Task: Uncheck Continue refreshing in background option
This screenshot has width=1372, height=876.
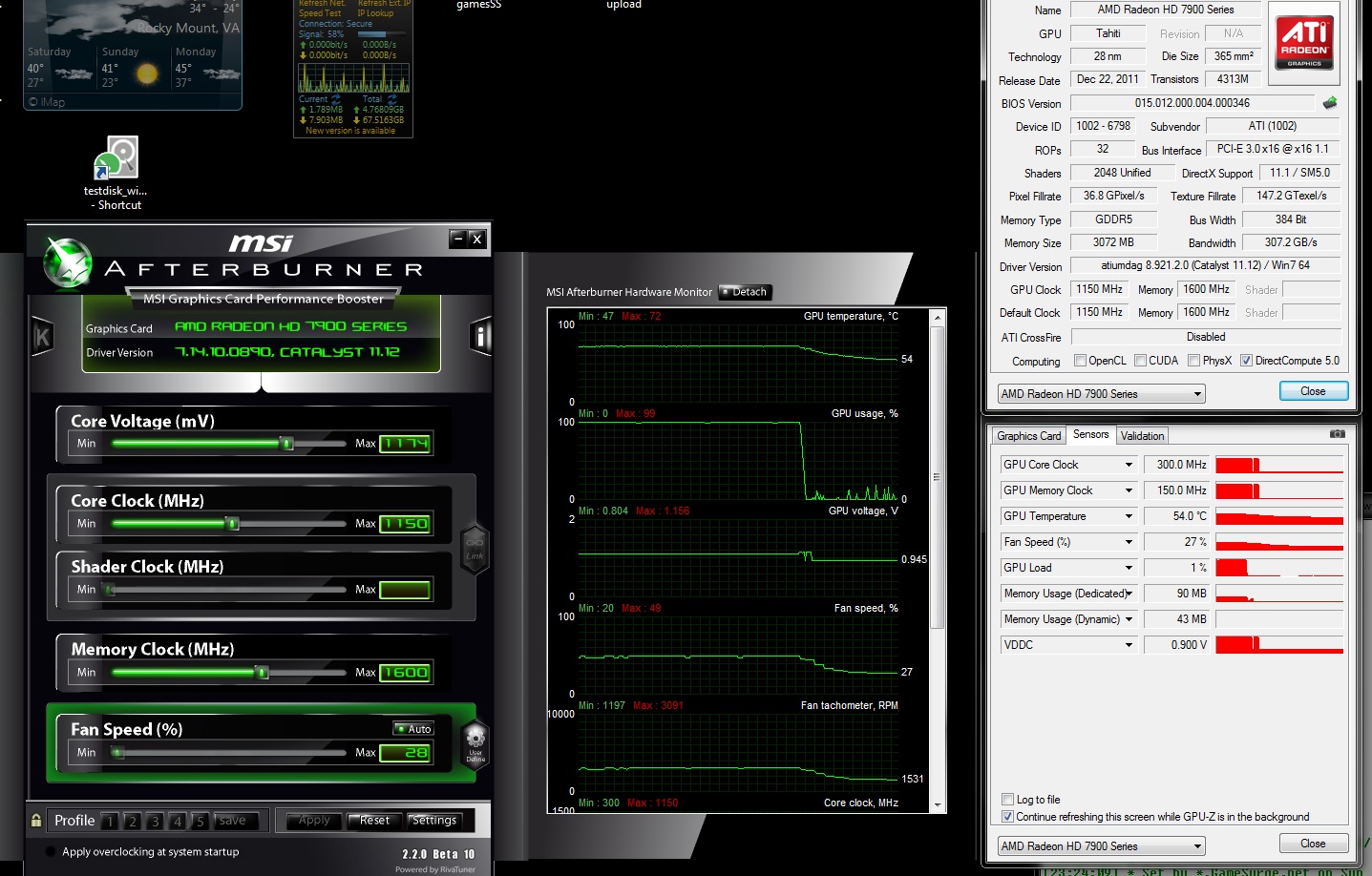Action: tap(1007, 817)
